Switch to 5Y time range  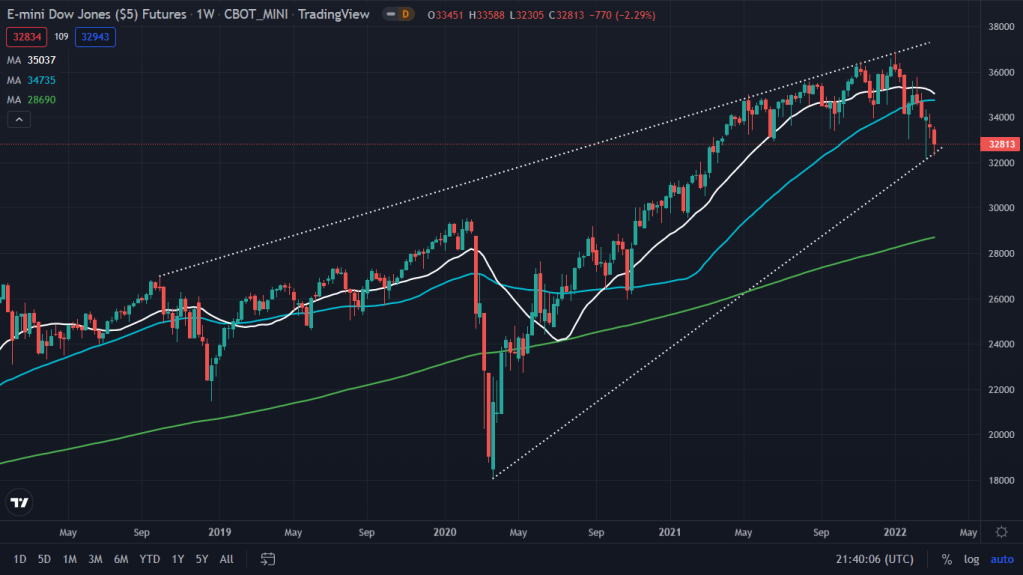point(202,558)
